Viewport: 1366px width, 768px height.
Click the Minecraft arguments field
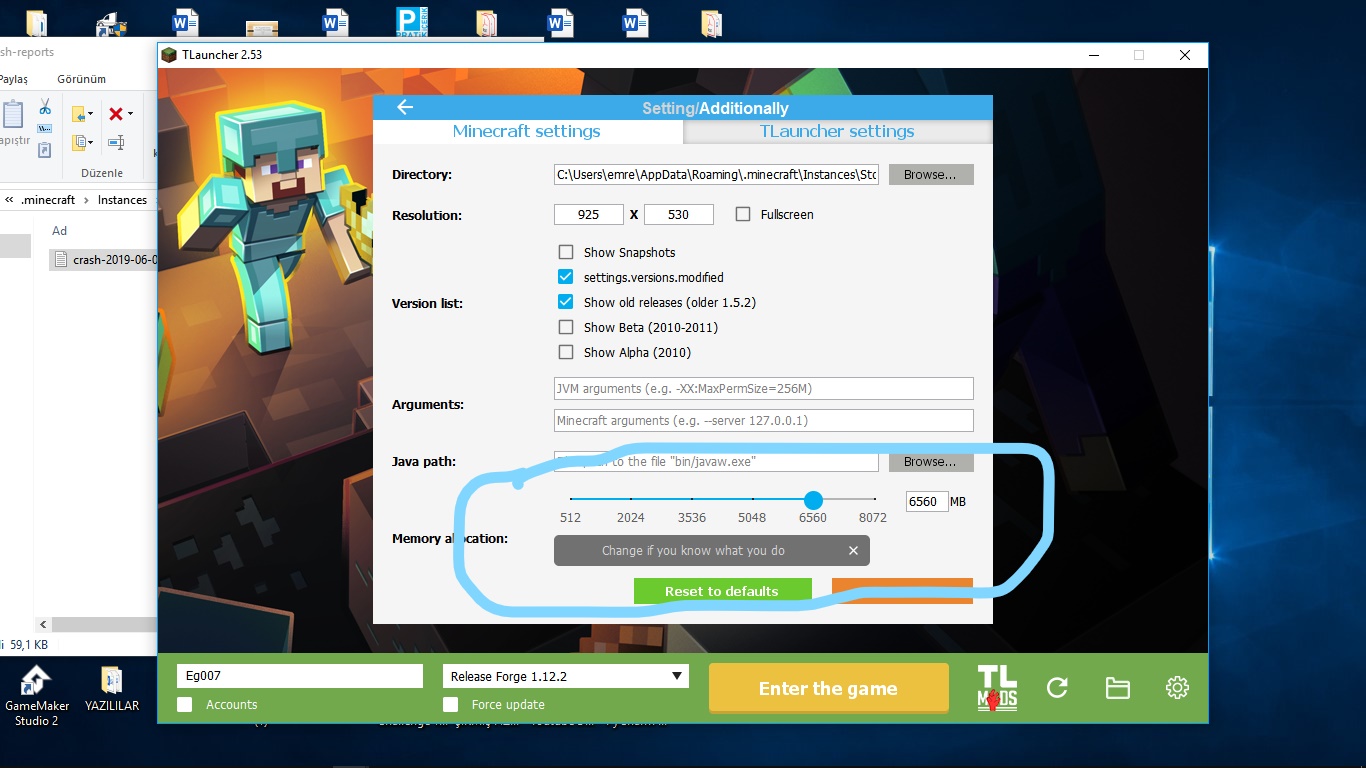point(763,420)
